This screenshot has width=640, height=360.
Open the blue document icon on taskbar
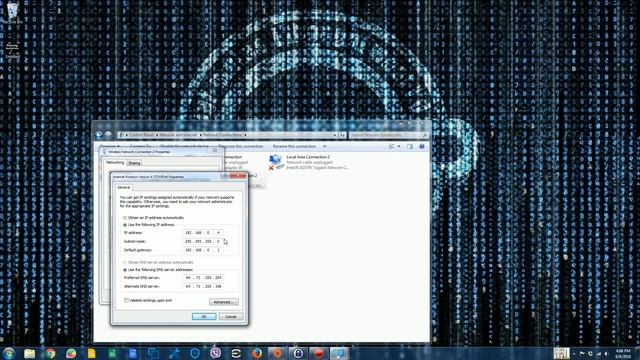133,353
